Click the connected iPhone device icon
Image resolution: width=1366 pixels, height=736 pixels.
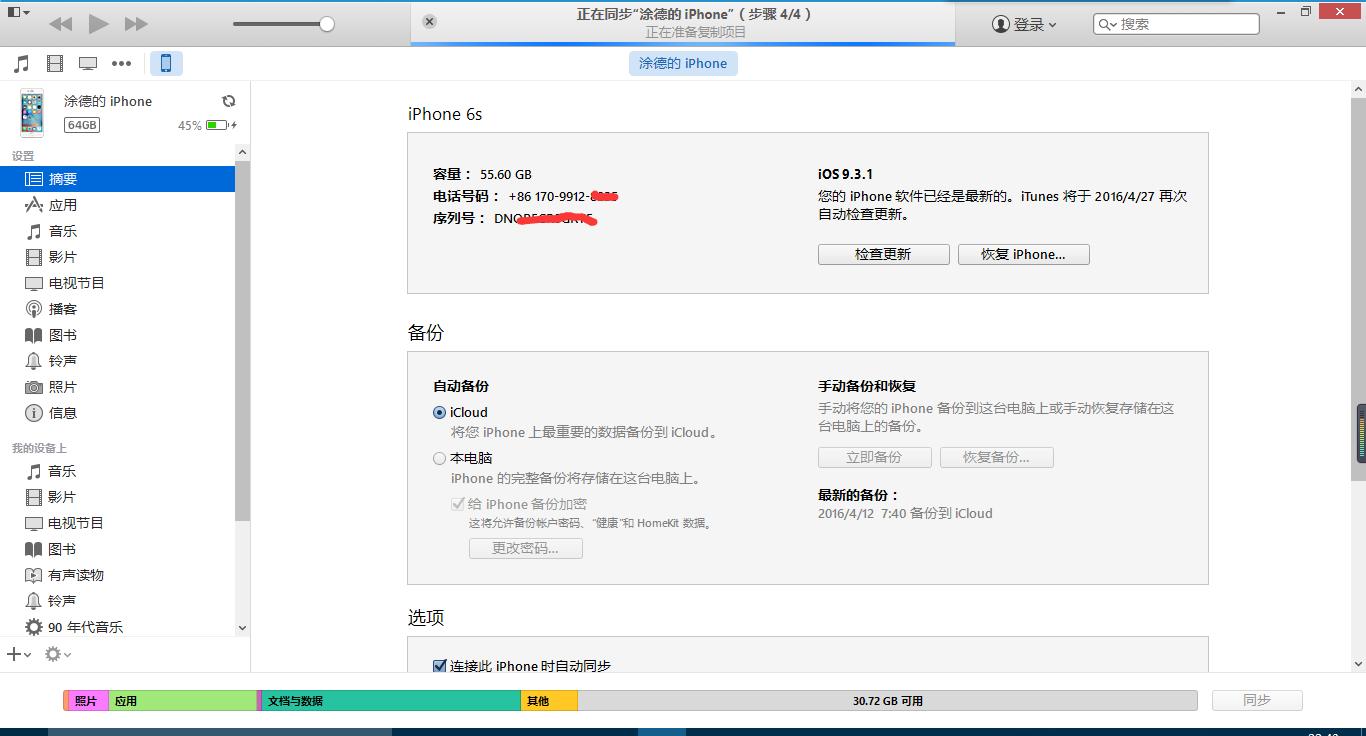166,62
